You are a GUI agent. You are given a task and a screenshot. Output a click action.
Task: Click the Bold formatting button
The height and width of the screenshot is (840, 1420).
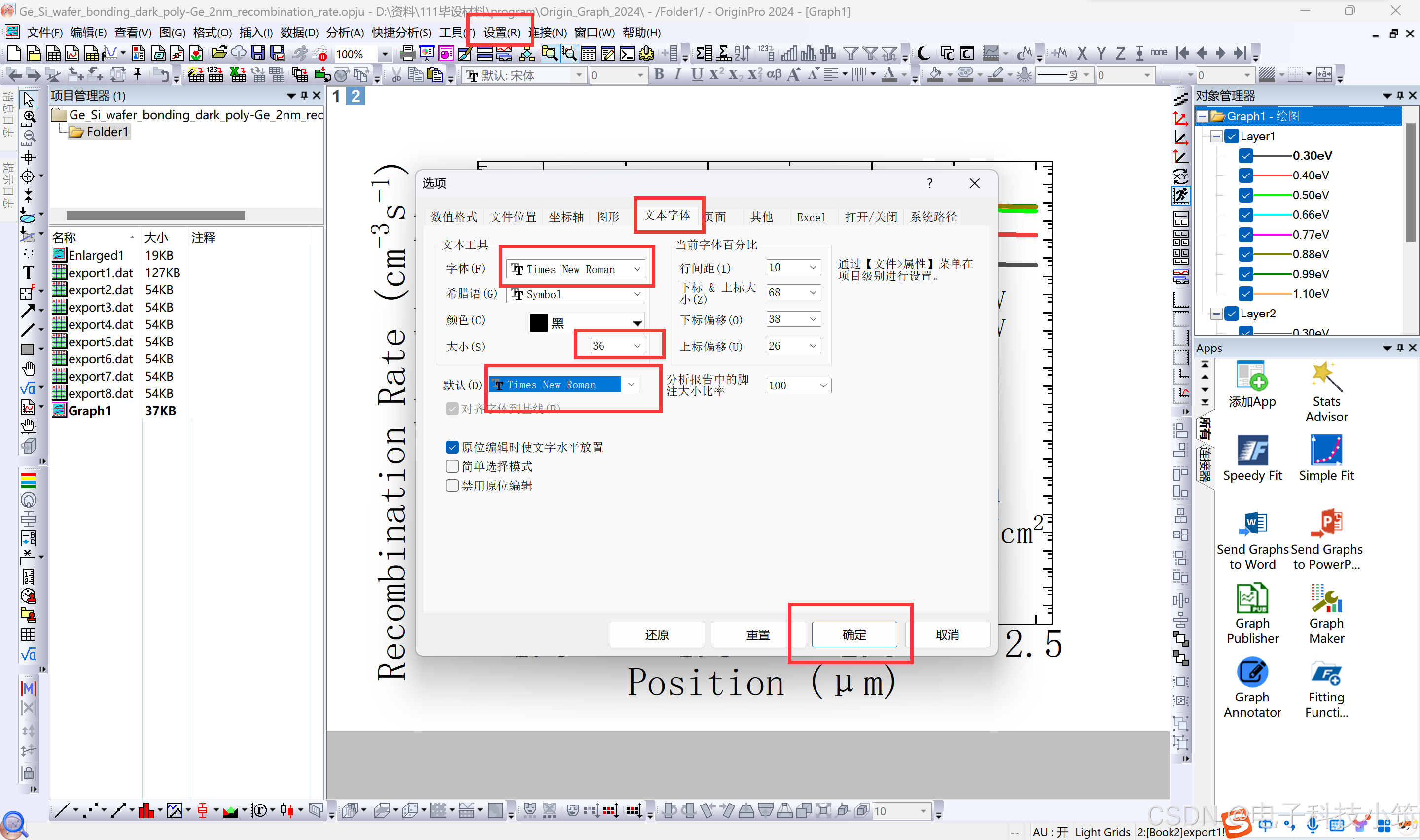point(659,75)
